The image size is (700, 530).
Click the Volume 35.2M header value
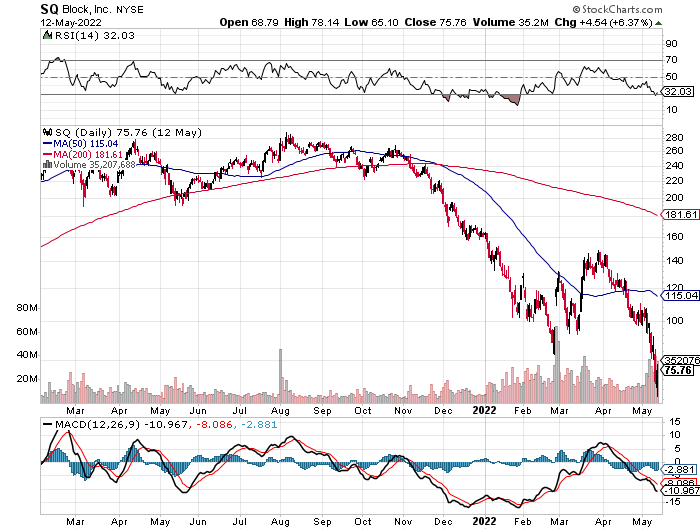tap(511, 22)
